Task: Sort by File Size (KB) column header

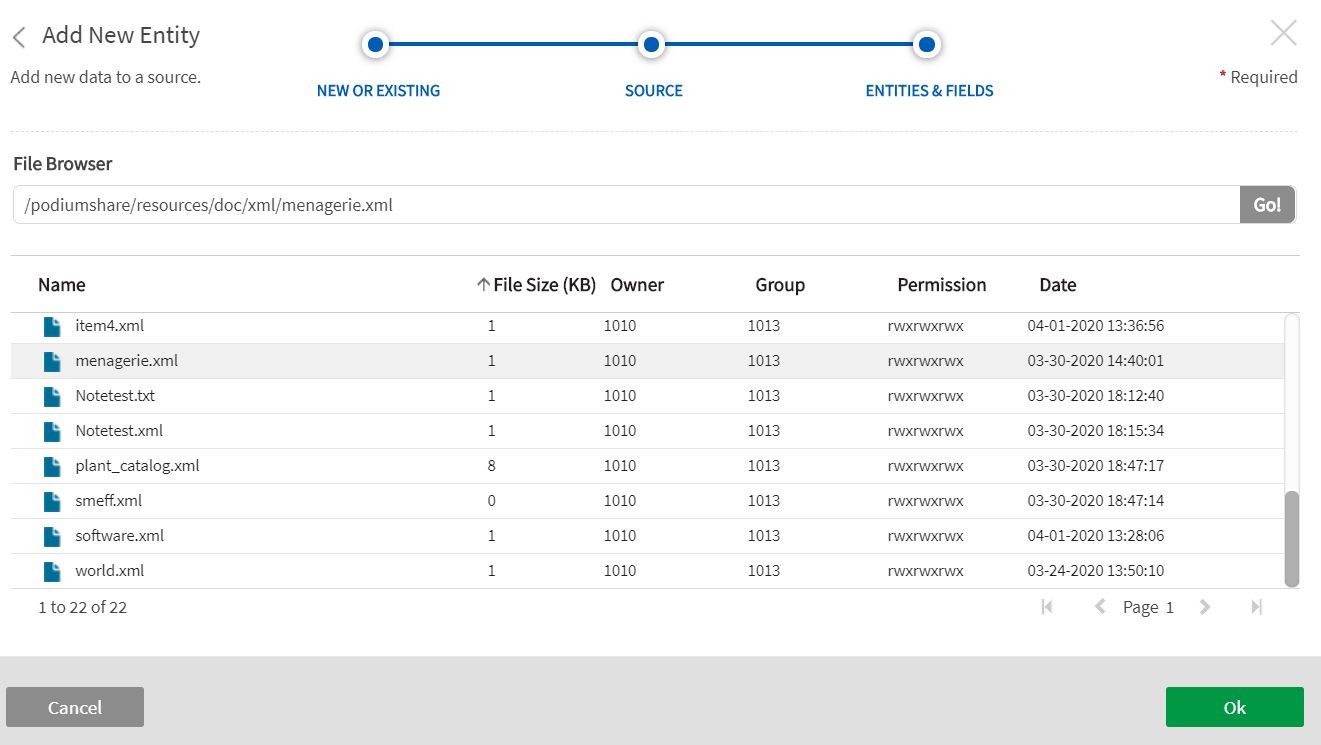Action: 545,285
